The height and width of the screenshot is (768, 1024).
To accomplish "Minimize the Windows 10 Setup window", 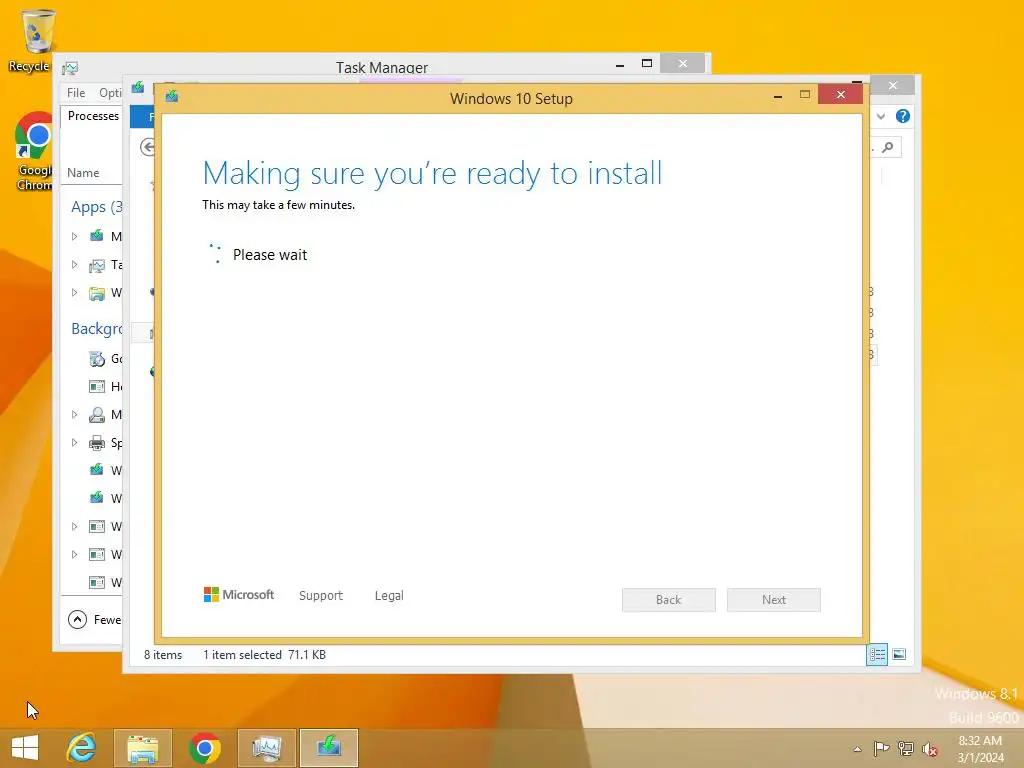I will [778, 96].
